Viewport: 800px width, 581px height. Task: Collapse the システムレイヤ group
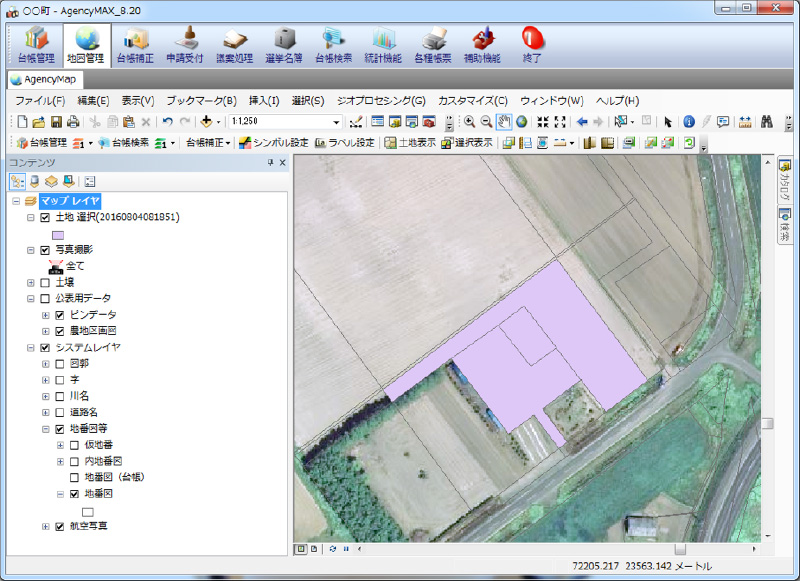point(31,347)
